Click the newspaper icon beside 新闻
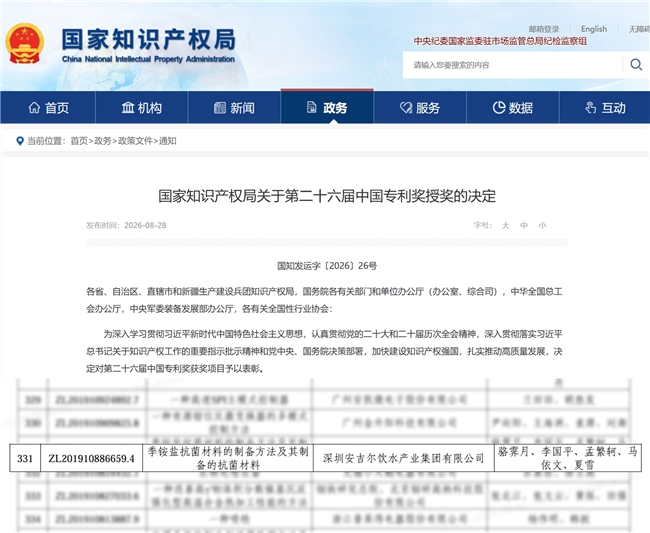This screenshot has width=650, height=533. point(220,108)
